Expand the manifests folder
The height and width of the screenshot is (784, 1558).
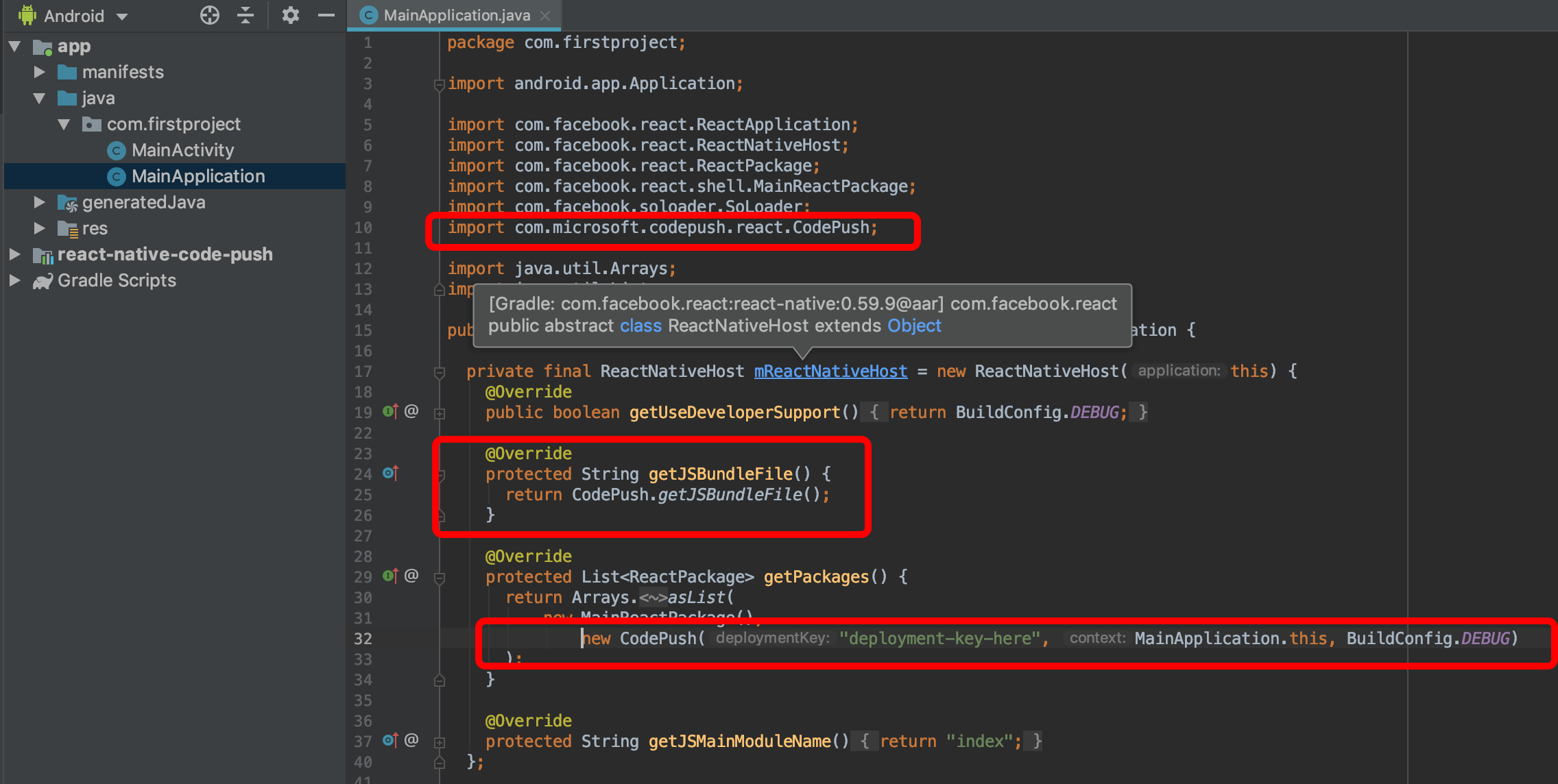click(39, 72)
